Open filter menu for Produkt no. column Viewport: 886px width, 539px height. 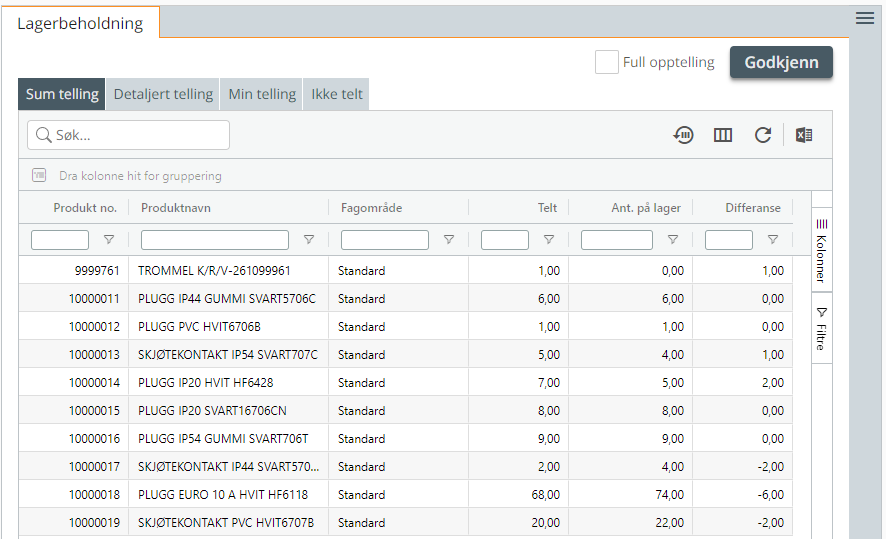109,240
